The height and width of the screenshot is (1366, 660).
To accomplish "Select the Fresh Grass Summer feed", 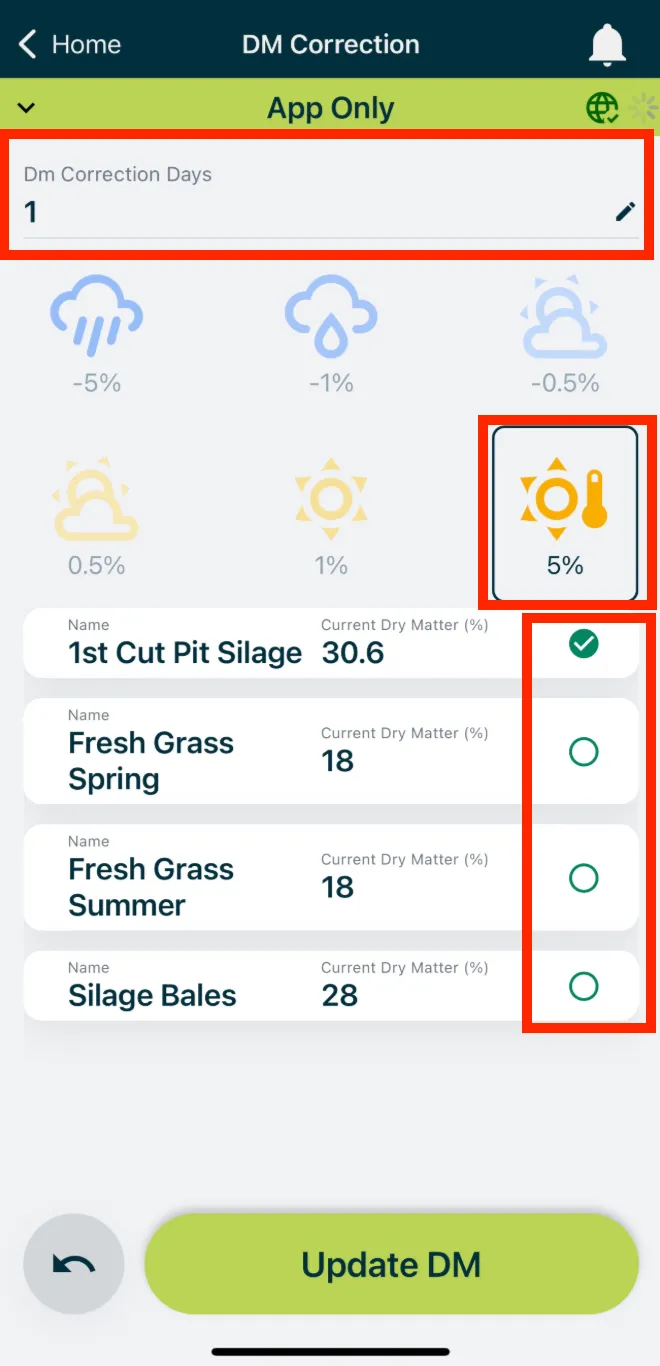I will [585, 878].
